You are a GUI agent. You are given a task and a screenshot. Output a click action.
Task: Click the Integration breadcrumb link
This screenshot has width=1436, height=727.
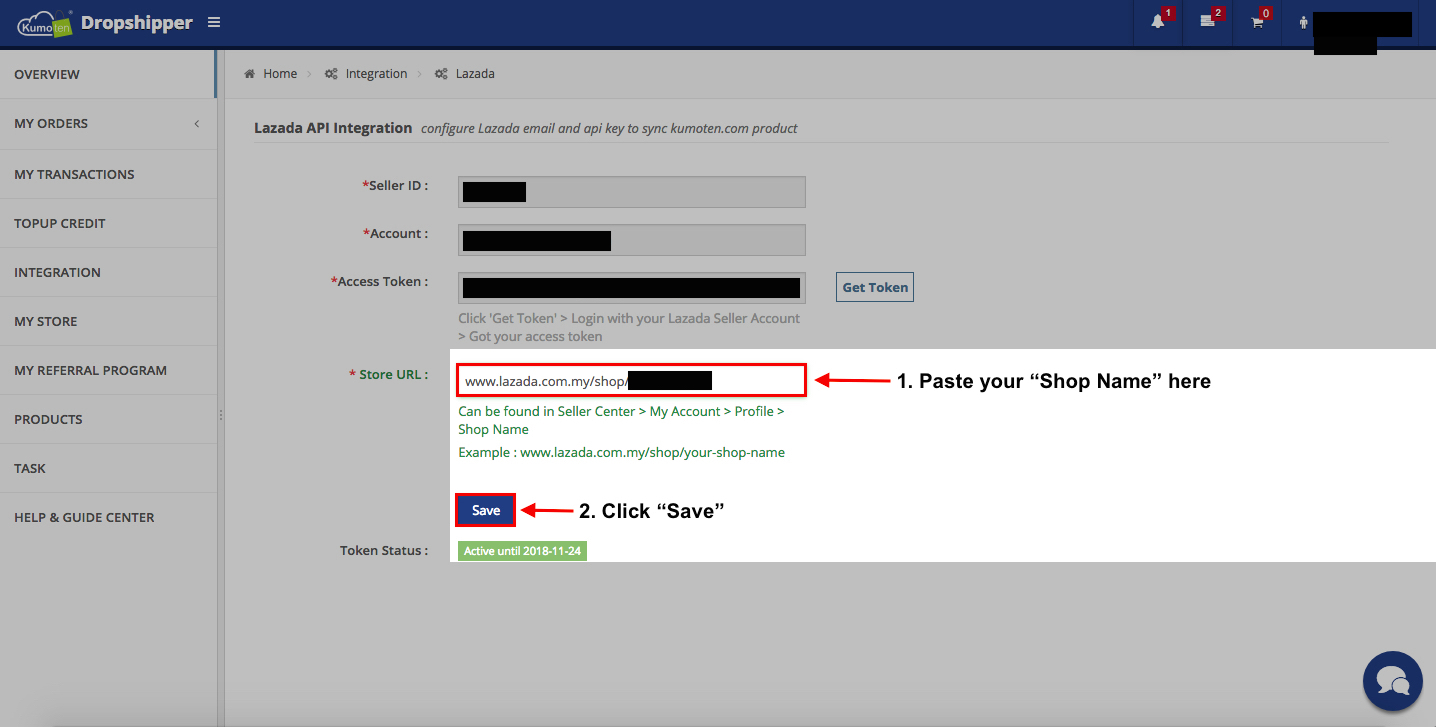376,74
